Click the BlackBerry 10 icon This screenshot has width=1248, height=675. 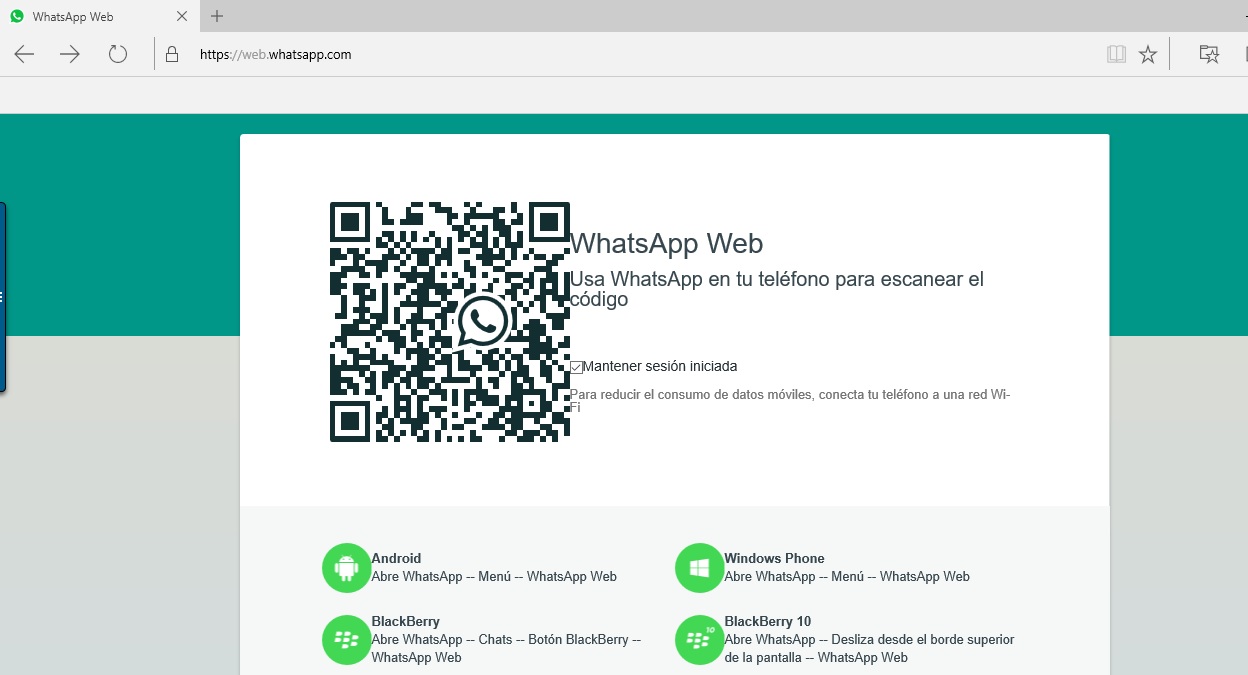pyautogui.click(x=699, y=639)
